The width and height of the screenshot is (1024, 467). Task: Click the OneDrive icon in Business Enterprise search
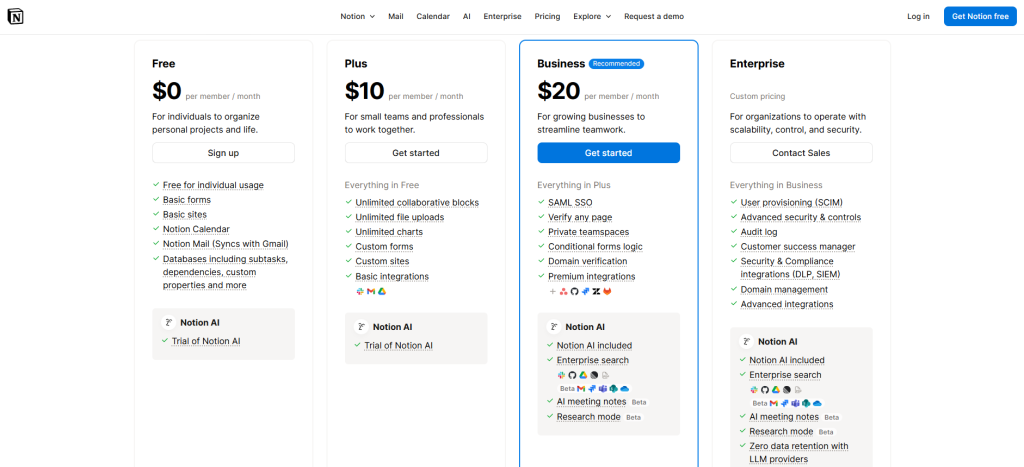pyautogui.click(x=624, y=389)
